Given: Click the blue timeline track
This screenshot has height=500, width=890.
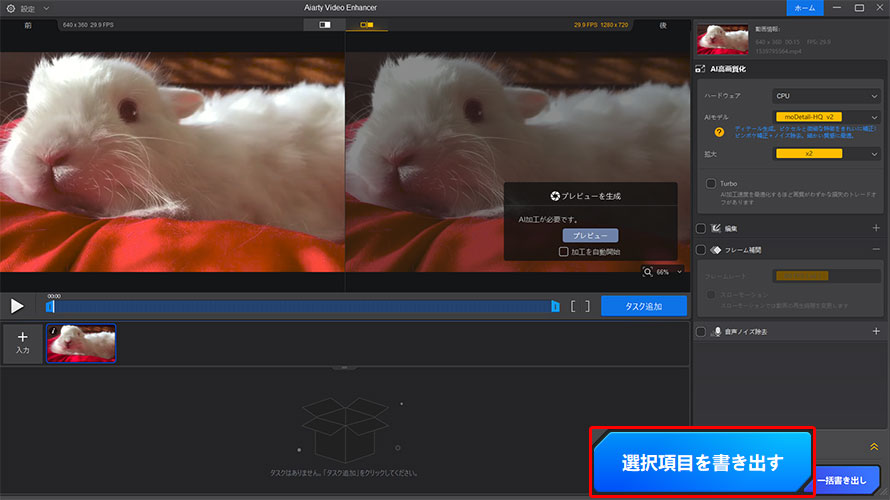Looking at the screenshot, I should click(x=303, y=306).
